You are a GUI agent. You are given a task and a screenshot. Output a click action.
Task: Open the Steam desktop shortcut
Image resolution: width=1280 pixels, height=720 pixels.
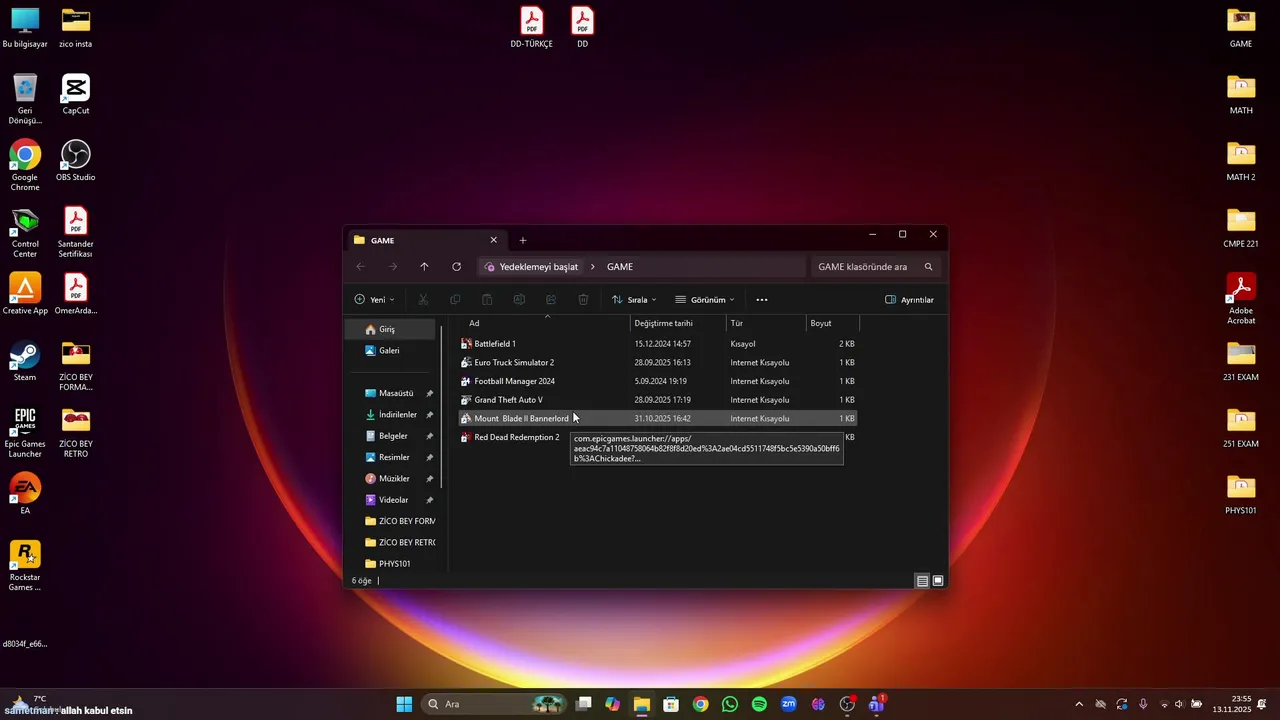(x=25, y=361)
